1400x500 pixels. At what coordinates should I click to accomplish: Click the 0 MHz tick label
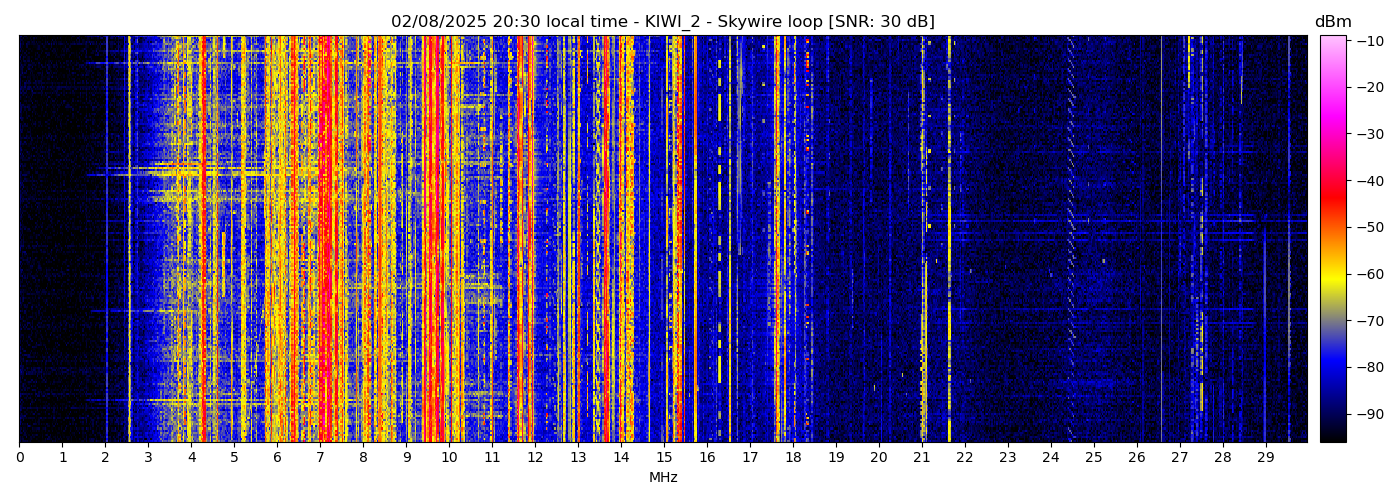coord(19,457)
